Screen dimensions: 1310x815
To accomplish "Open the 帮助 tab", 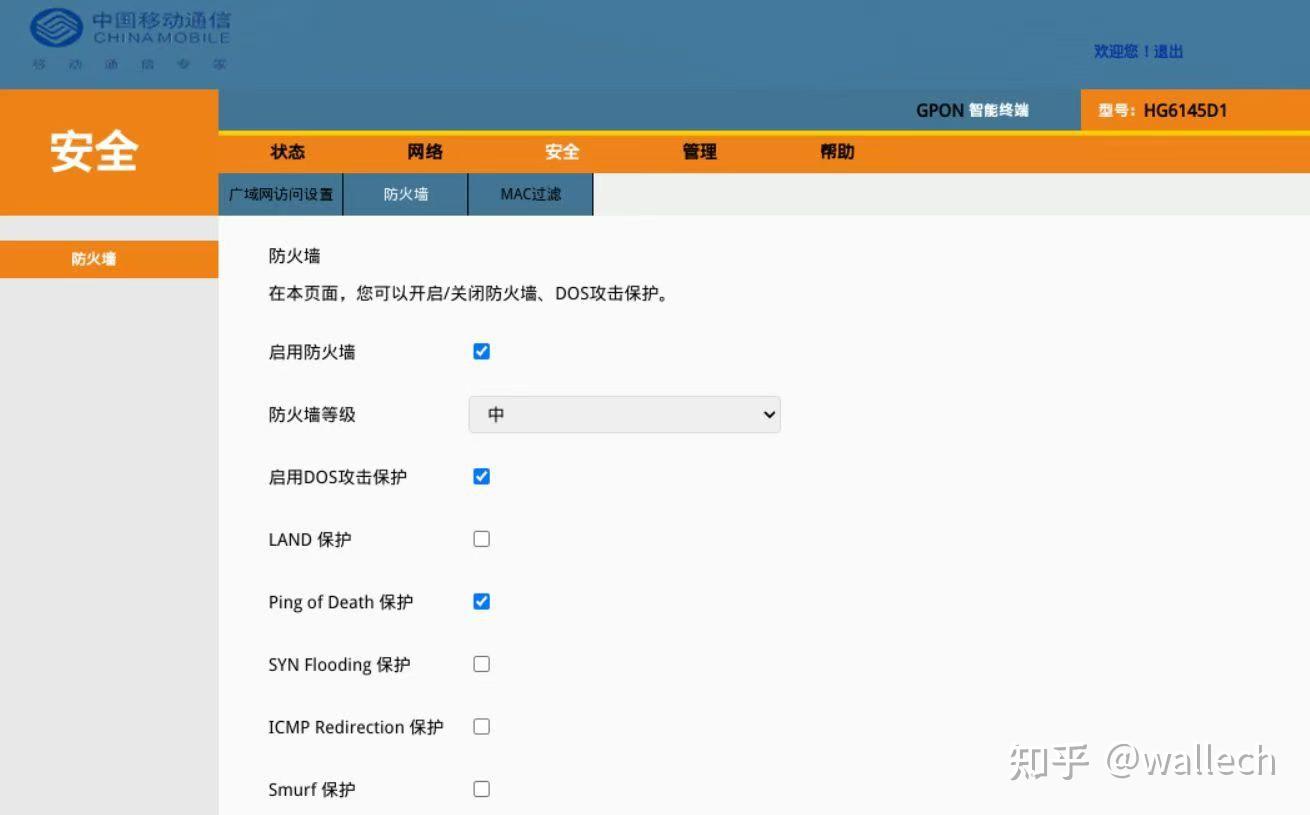I will click(836, 152).
